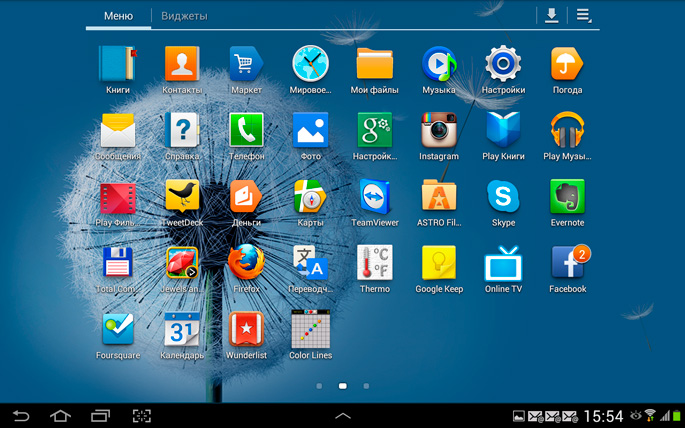The height and width of the screenshot is (428, 685).
Task: Open the Справка help app
Action: 182,131
